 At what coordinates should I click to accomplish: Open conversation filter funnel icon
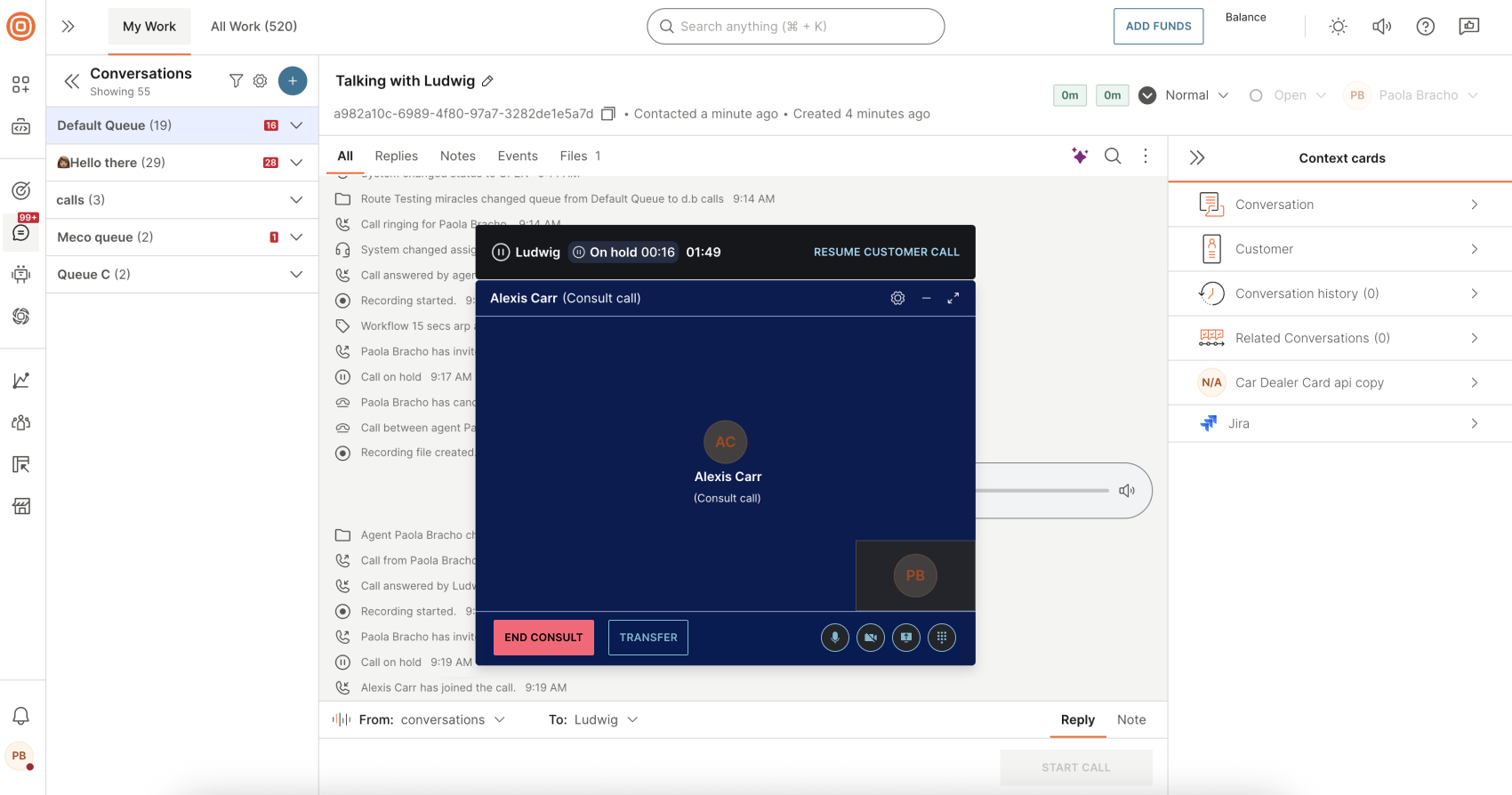click(x=236, y=81)
